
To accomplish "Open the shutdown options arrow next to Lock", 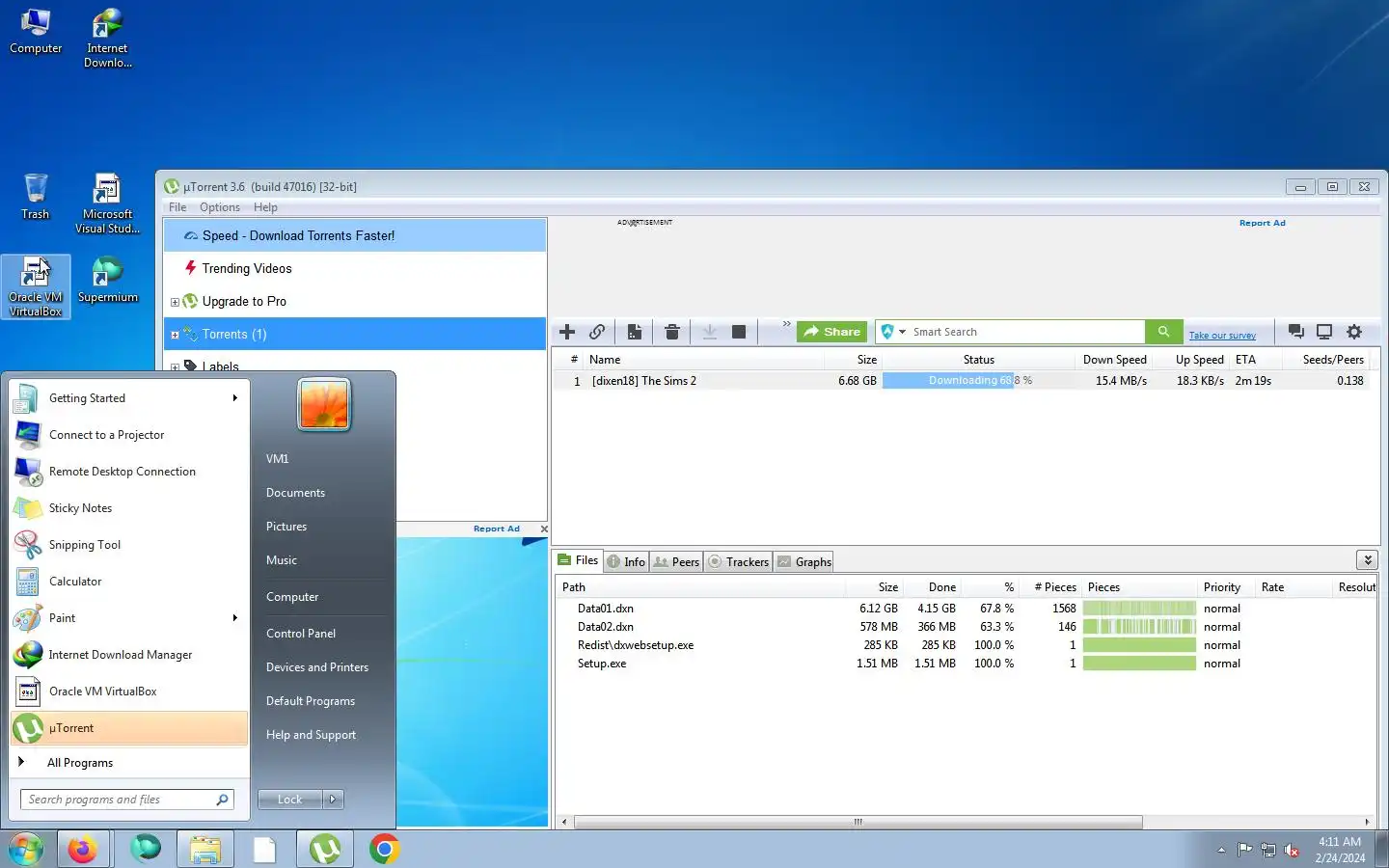I will 333,800.
